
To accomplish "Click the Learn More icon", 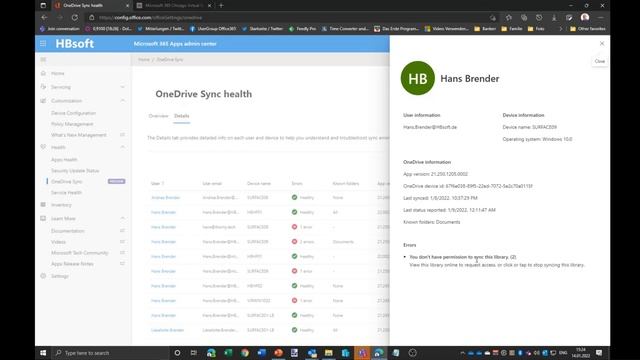I will click(x=43, y=218).
